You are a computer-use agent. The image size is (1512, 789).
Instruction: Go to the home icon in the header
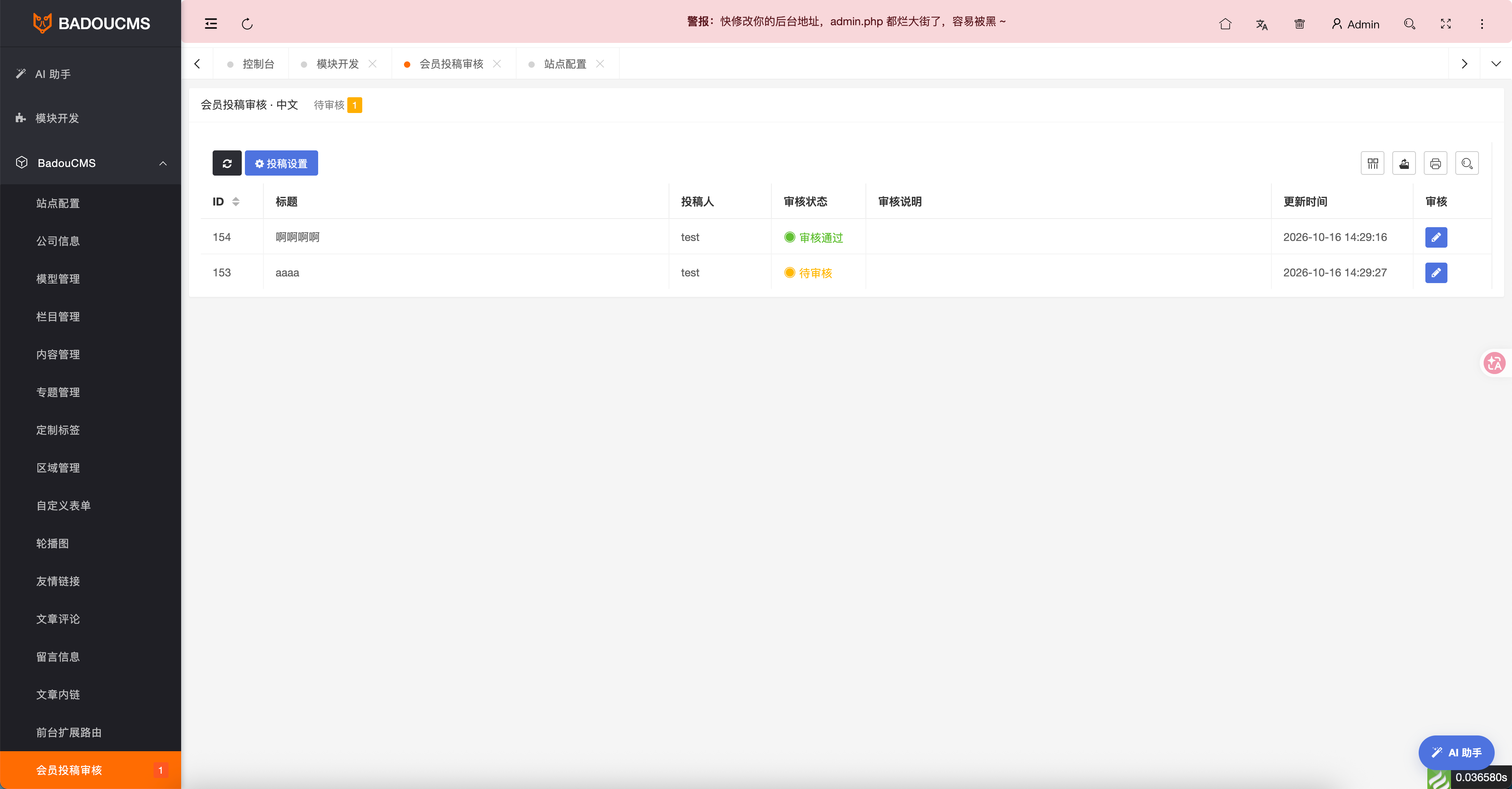pyautogui.click(x=1225, y=24)
